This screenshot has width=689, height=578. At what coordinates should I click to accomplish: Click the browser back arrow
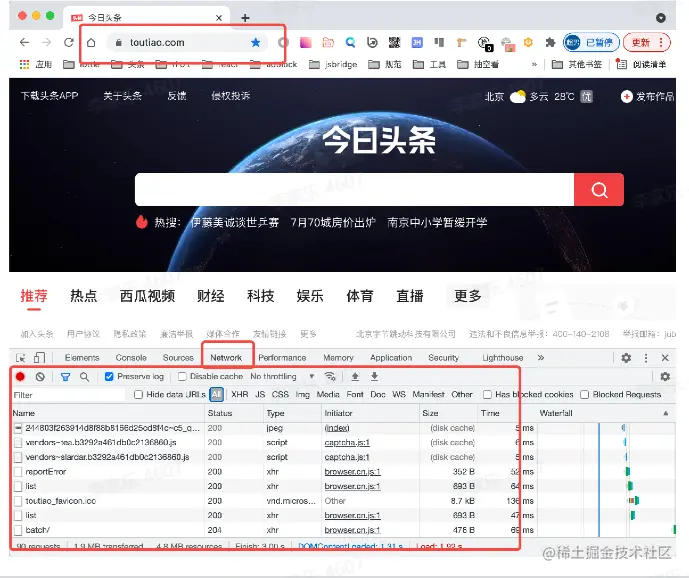(x=24, y=42)
